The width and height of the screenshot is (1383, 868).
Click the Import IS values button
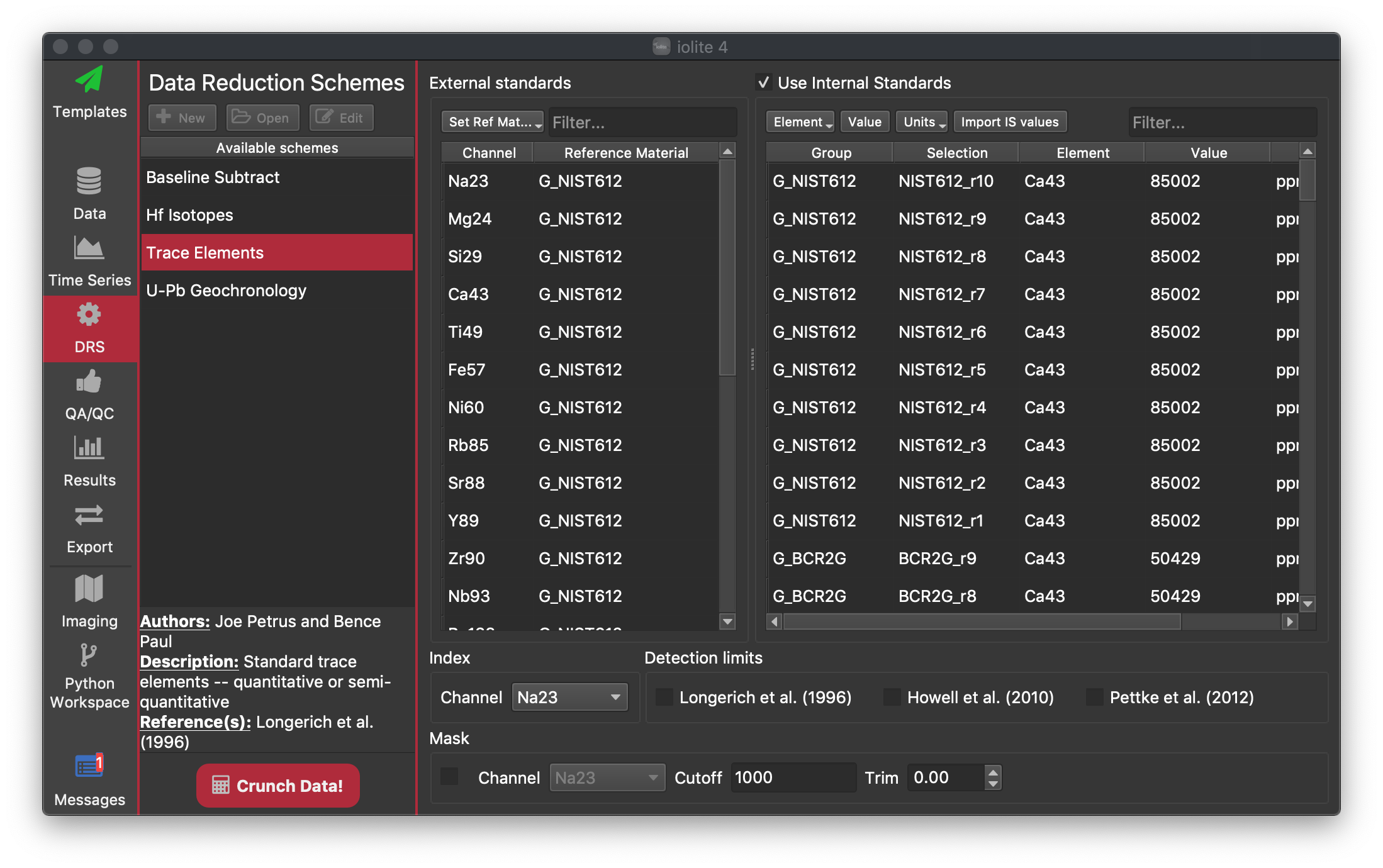[x=1010, y=122]
